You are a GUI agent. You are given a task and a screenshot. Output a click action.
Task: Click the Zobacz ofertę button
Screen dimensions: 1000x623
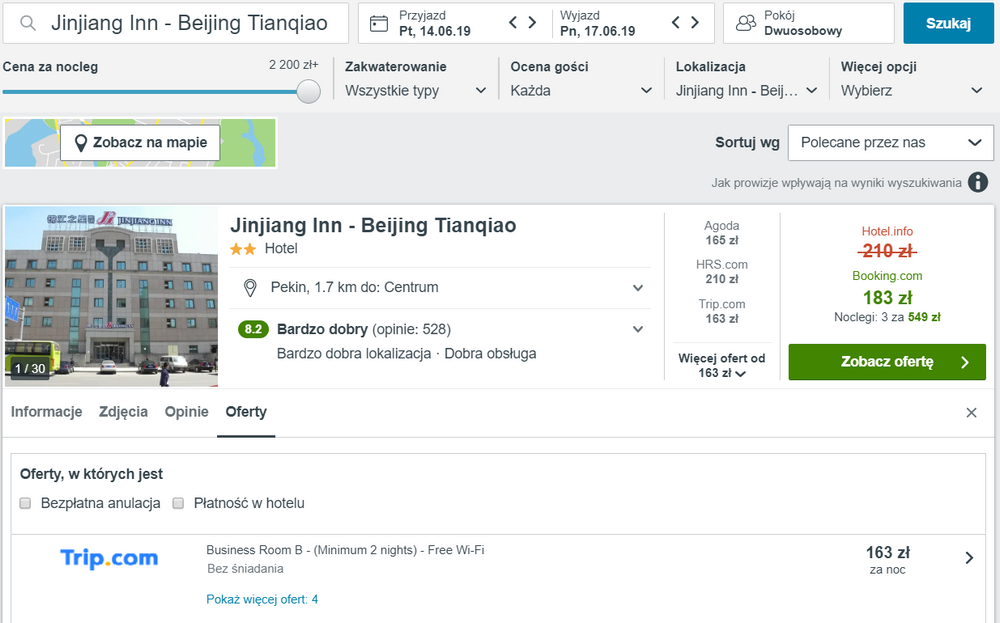pos(887,362)
